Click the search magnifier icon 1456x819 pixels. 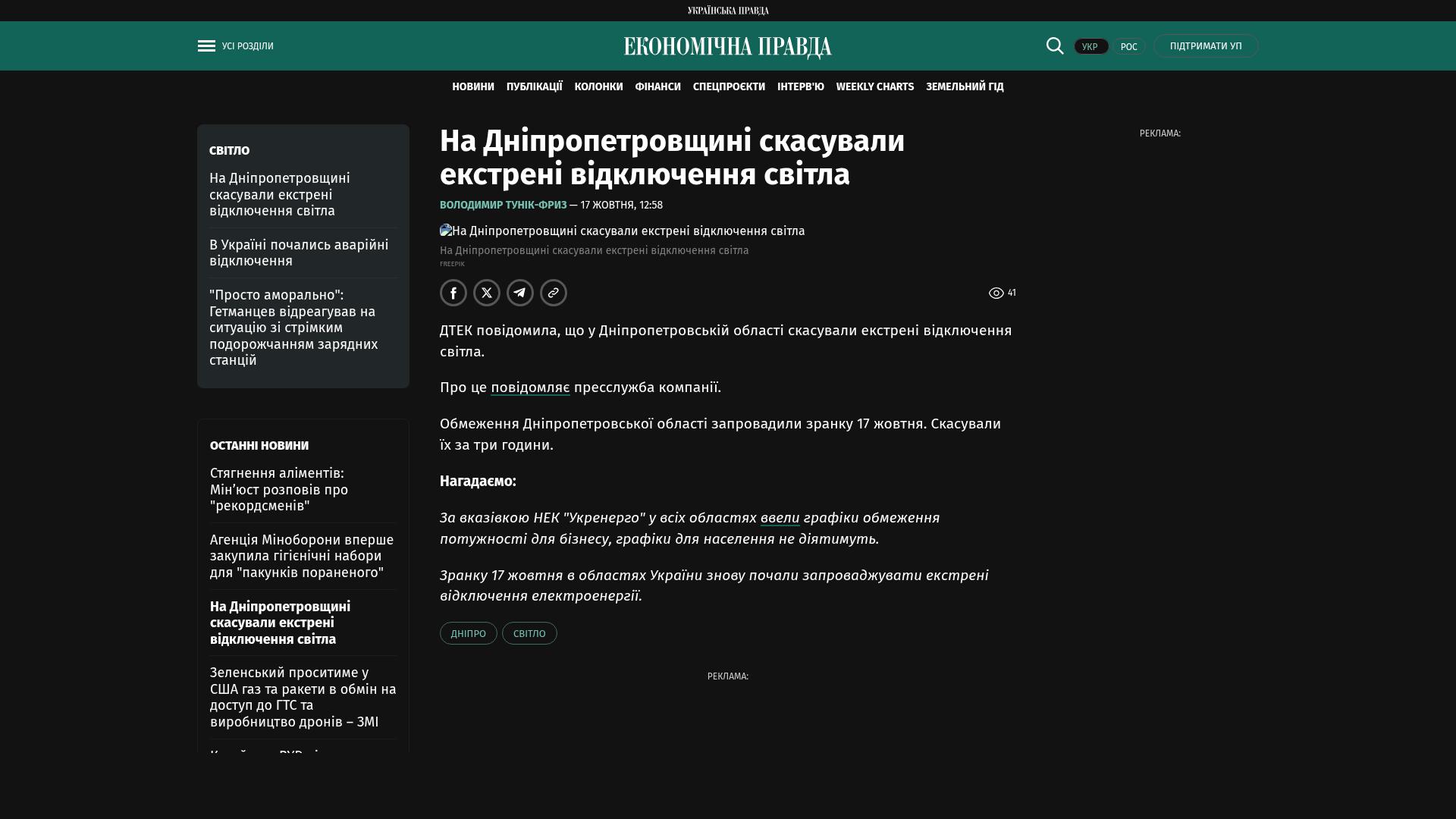click(x=1055, y=46)
